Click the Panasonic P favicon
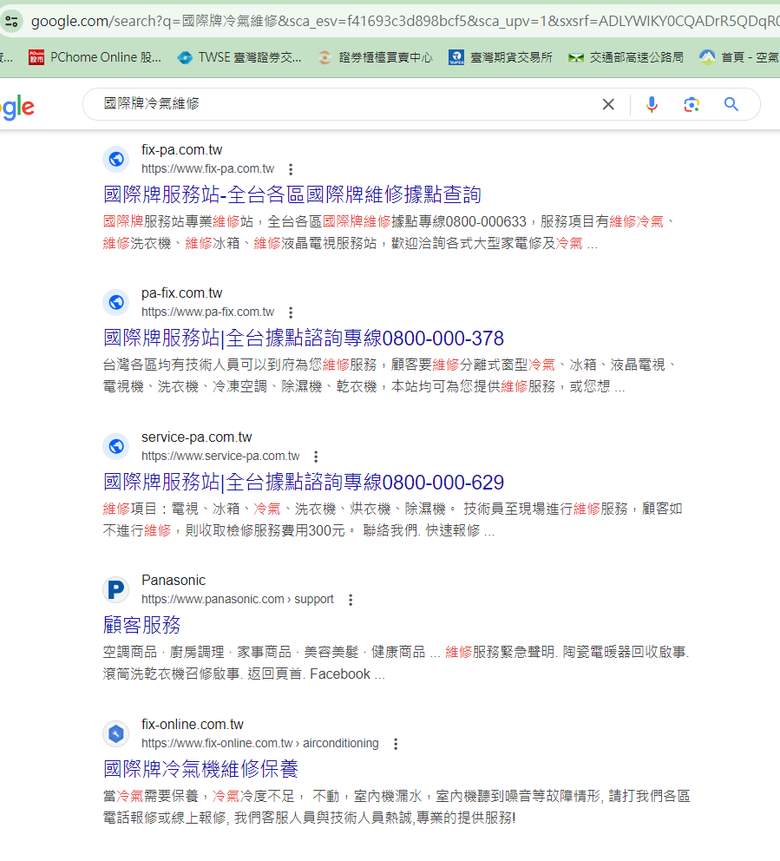 [116, 590]
